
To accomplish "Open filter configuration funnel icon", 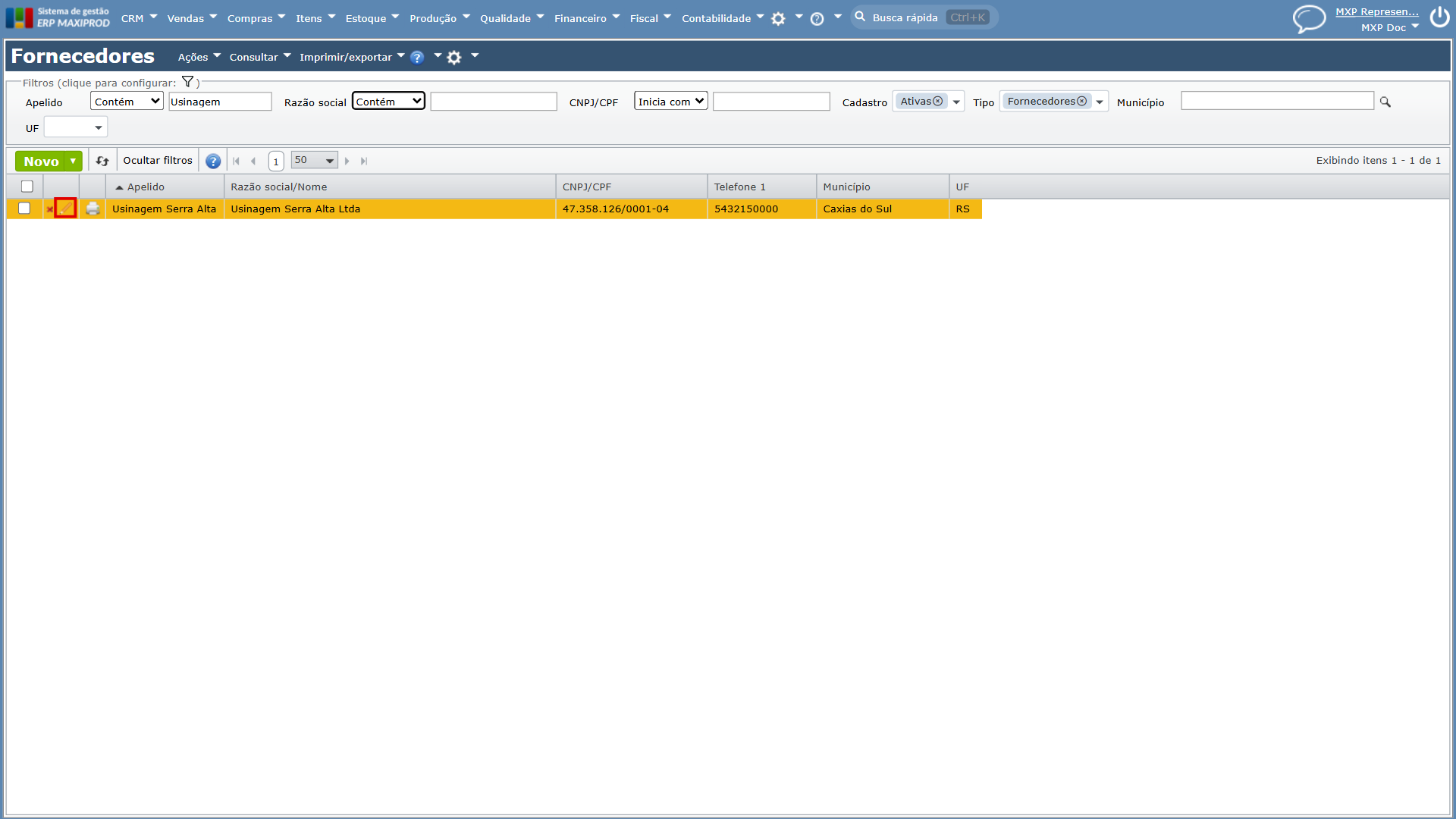I will 187,82.
